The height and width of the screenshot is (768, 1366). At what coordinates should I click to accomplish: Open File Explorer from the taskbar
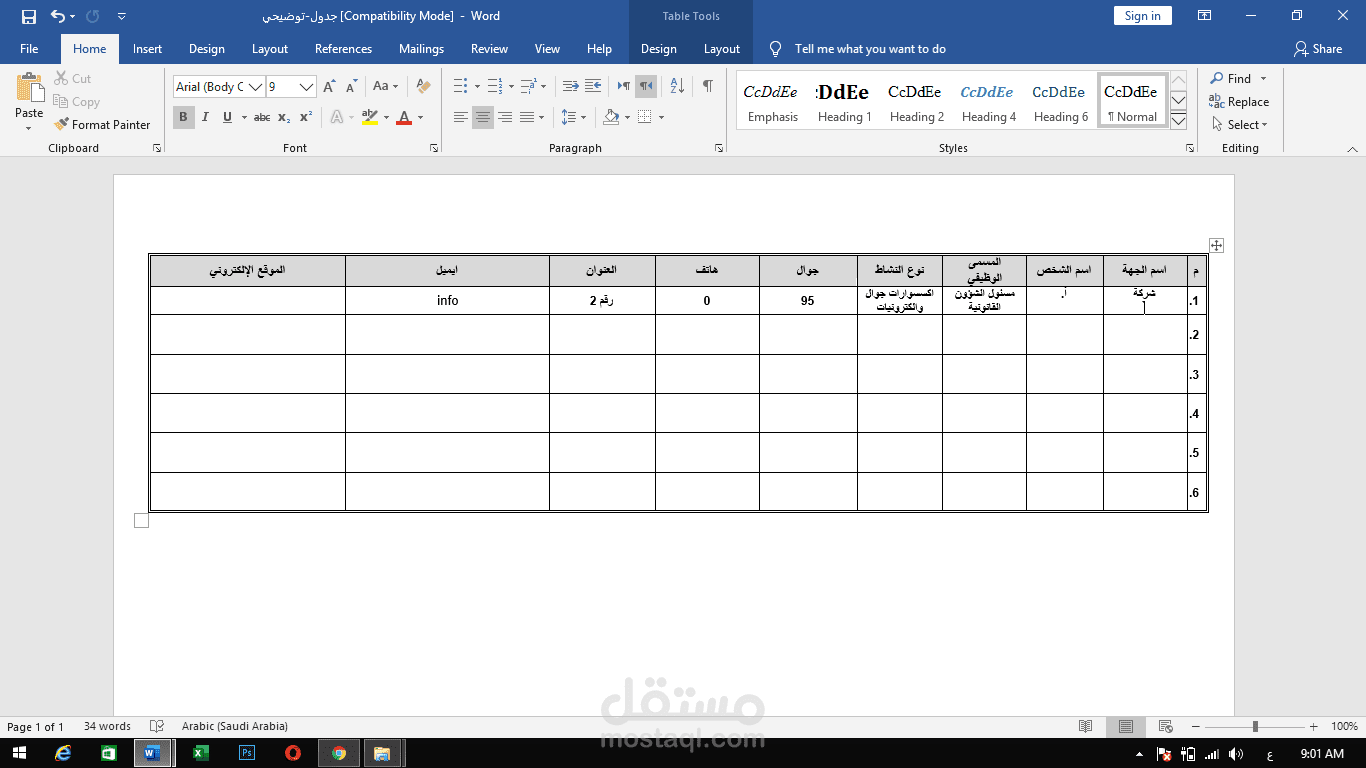(381, 753)
